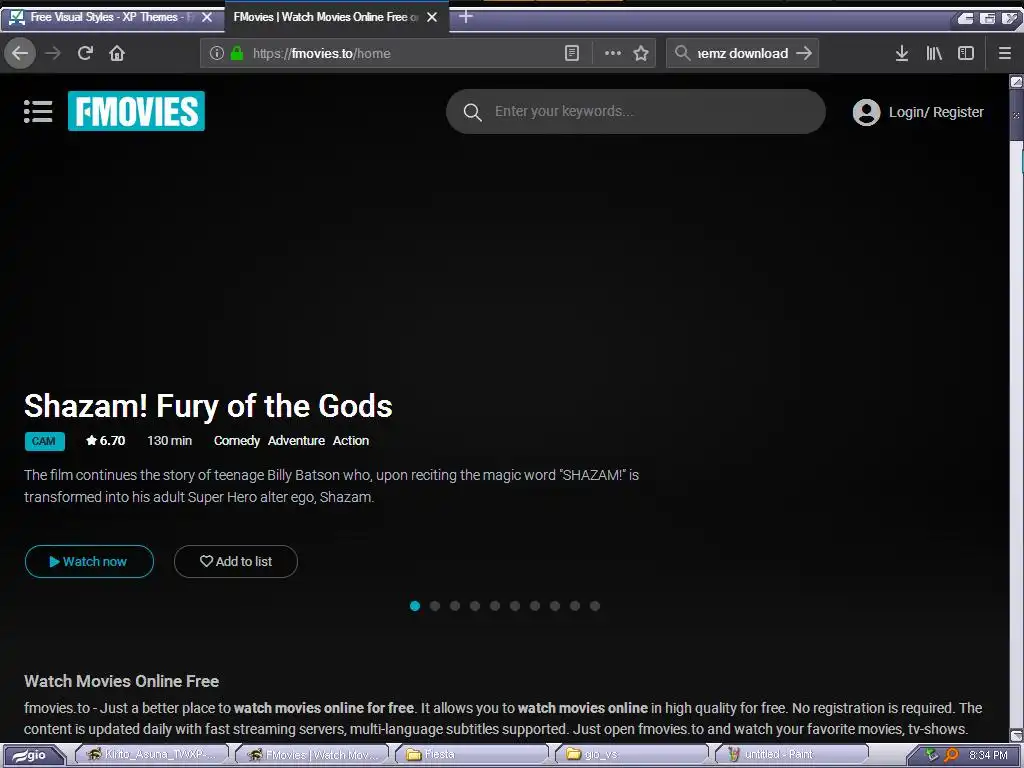The width and height of the screenshot is (1024, 768).
Task: Reload the page with the refresh icon
Action: 85,54
